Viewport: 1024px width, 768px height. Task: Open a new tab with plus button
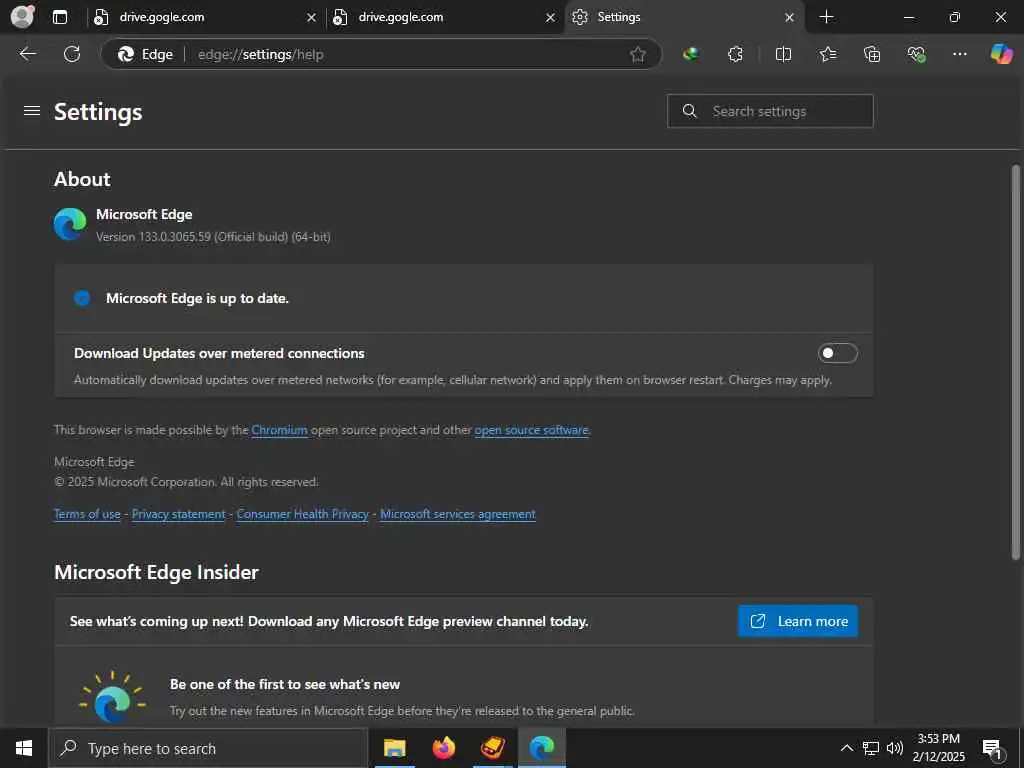826,17
